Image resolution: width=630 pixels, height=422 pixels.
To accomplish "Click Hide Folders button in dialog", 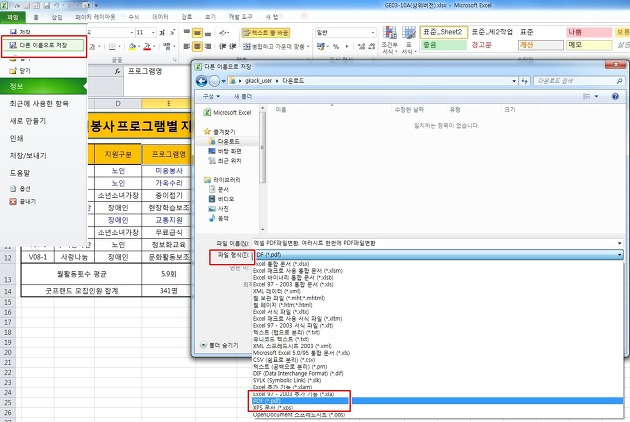I will pos(219,345).
